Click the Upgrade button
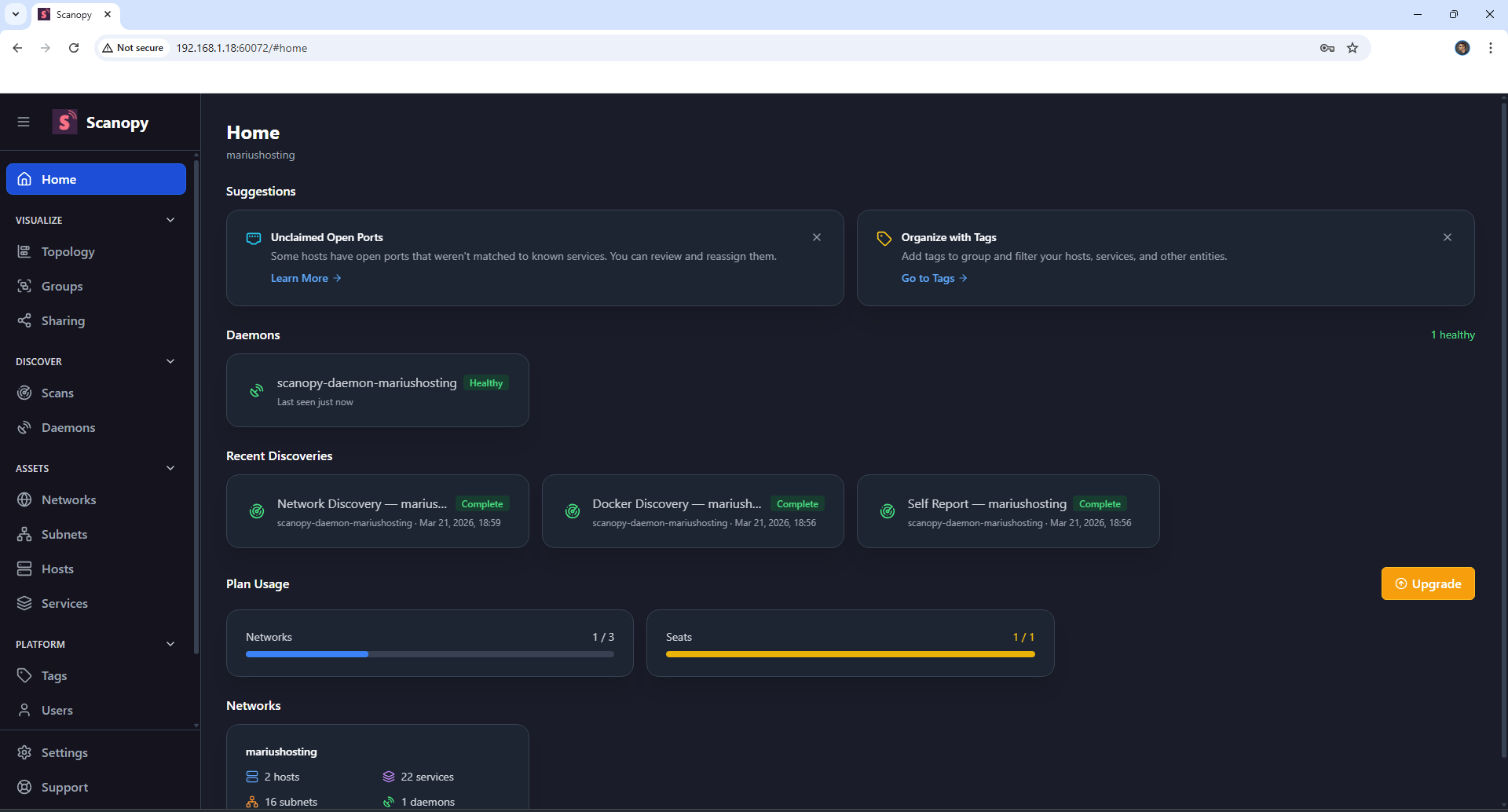1508x812 pixels. coord(1428,583)
